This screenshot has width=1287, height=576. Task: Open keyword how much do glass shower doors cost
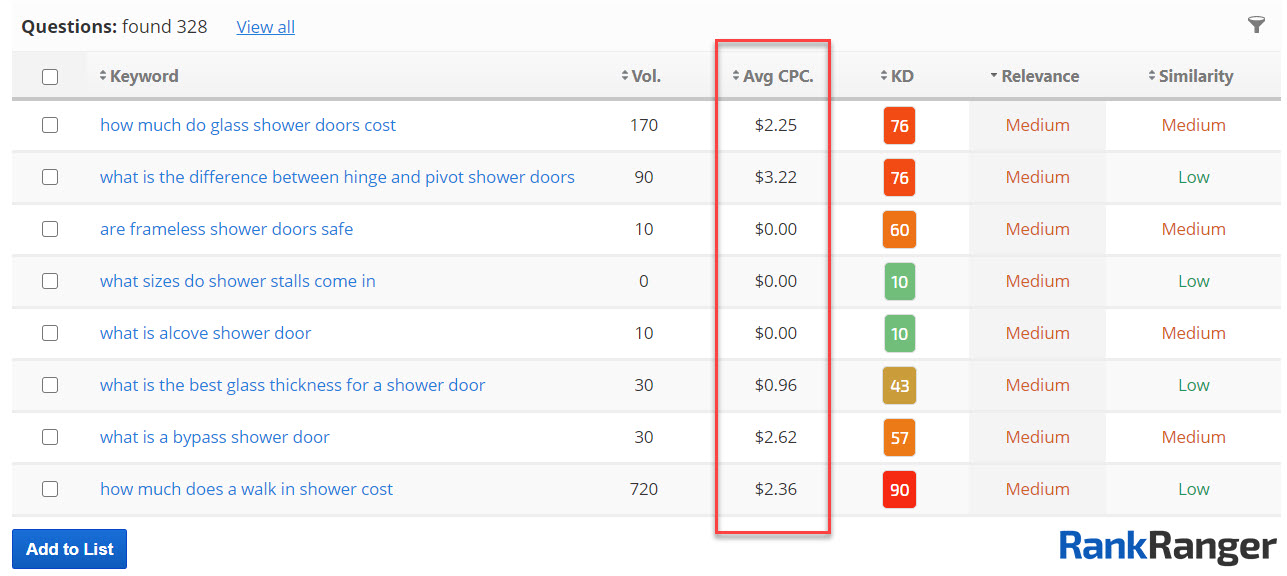248,125
